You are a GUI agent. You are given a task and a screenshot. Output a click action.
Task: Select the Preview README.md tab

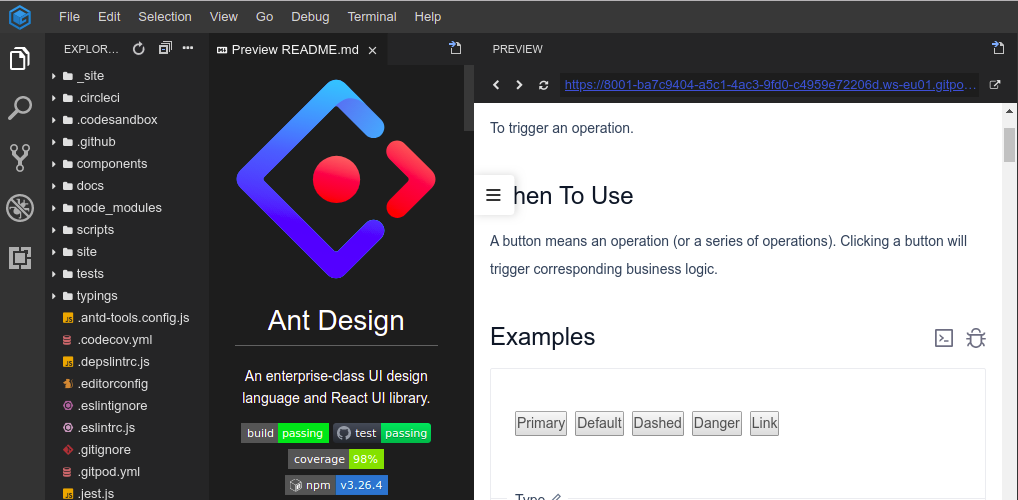(298, 50)
